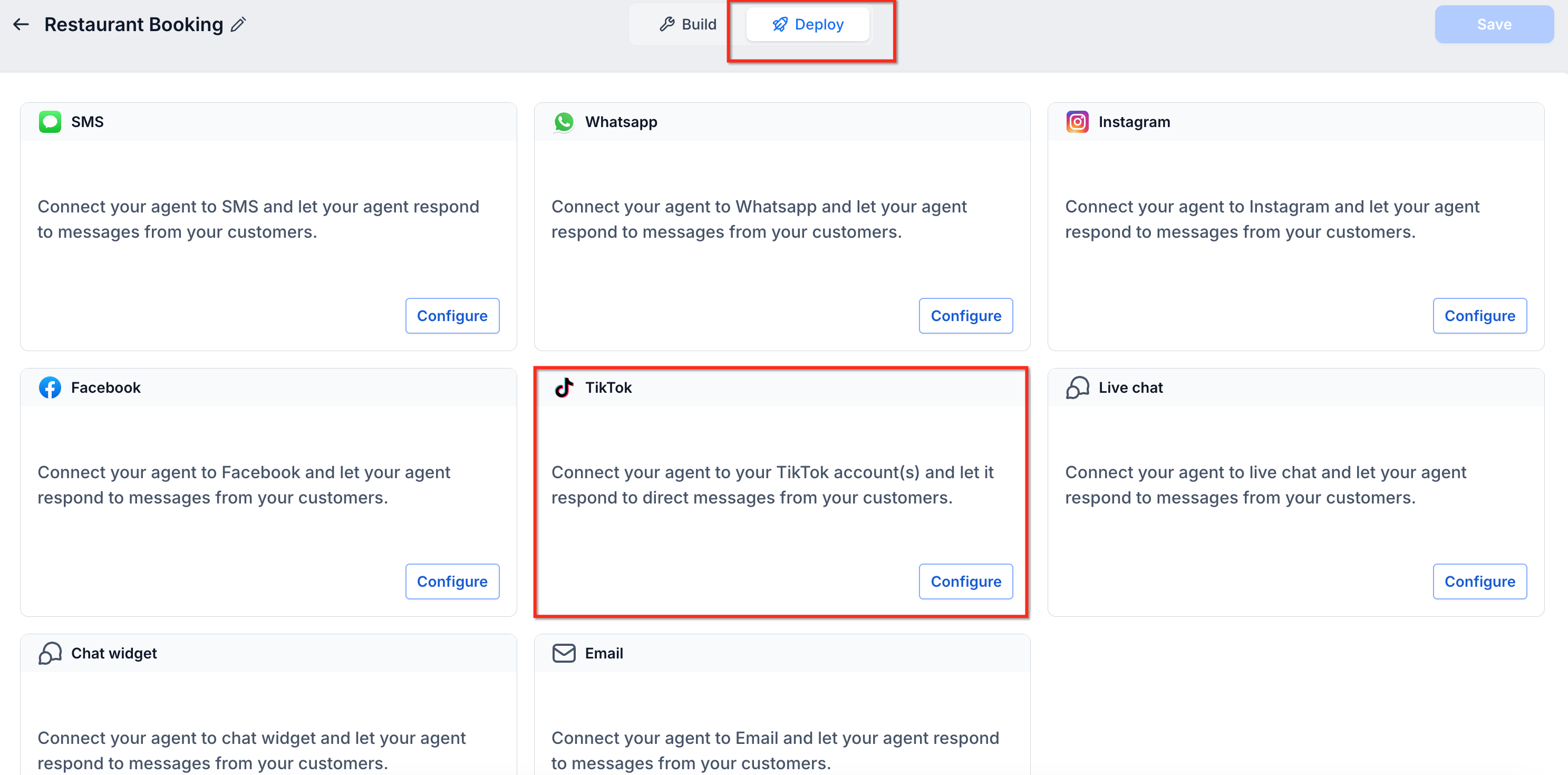This screenshot has width=1568, height=775.
Task: Click the SMS green message icon
Action: click(x=50, y=122)
